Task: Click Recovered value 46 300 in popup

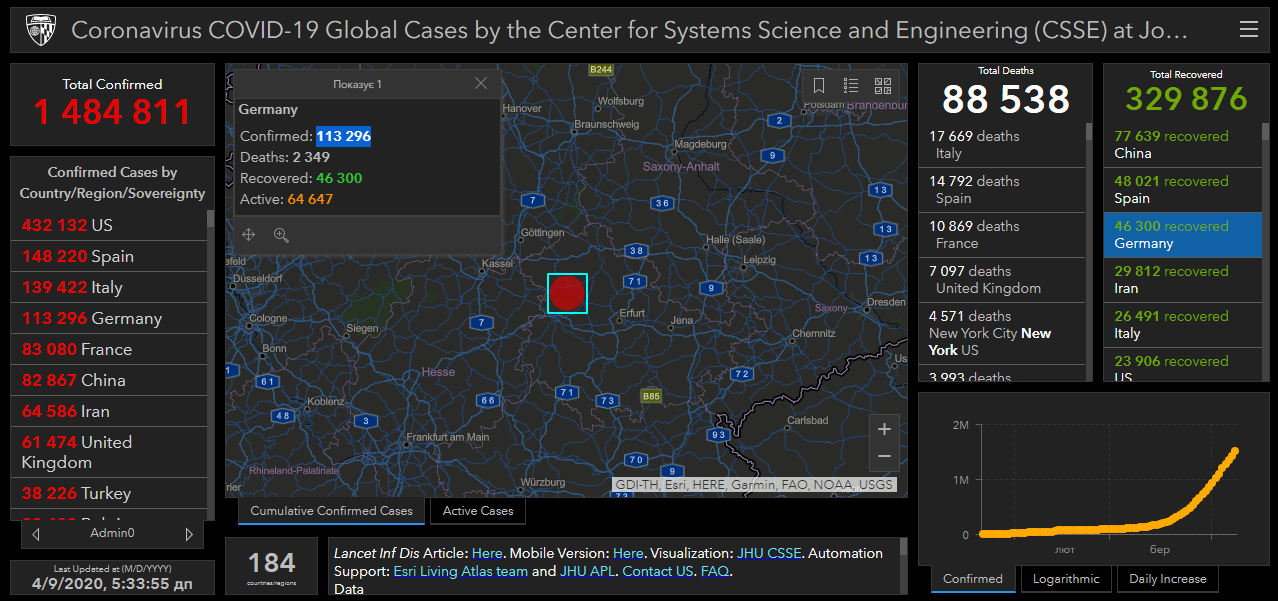Action: [x=340, y=178]
